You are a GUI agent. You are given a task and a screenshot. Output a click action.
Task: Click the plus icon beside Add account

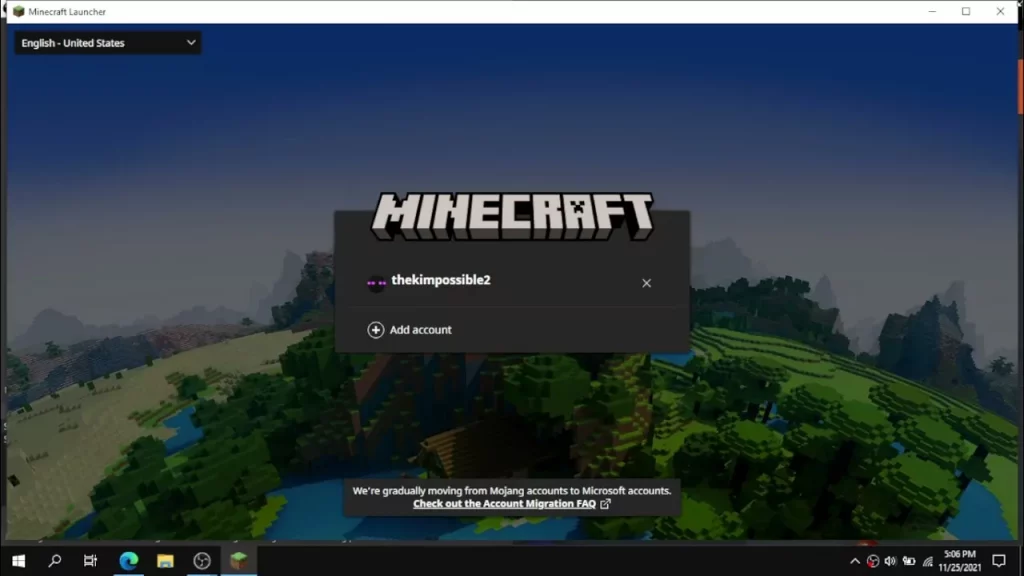376,330
